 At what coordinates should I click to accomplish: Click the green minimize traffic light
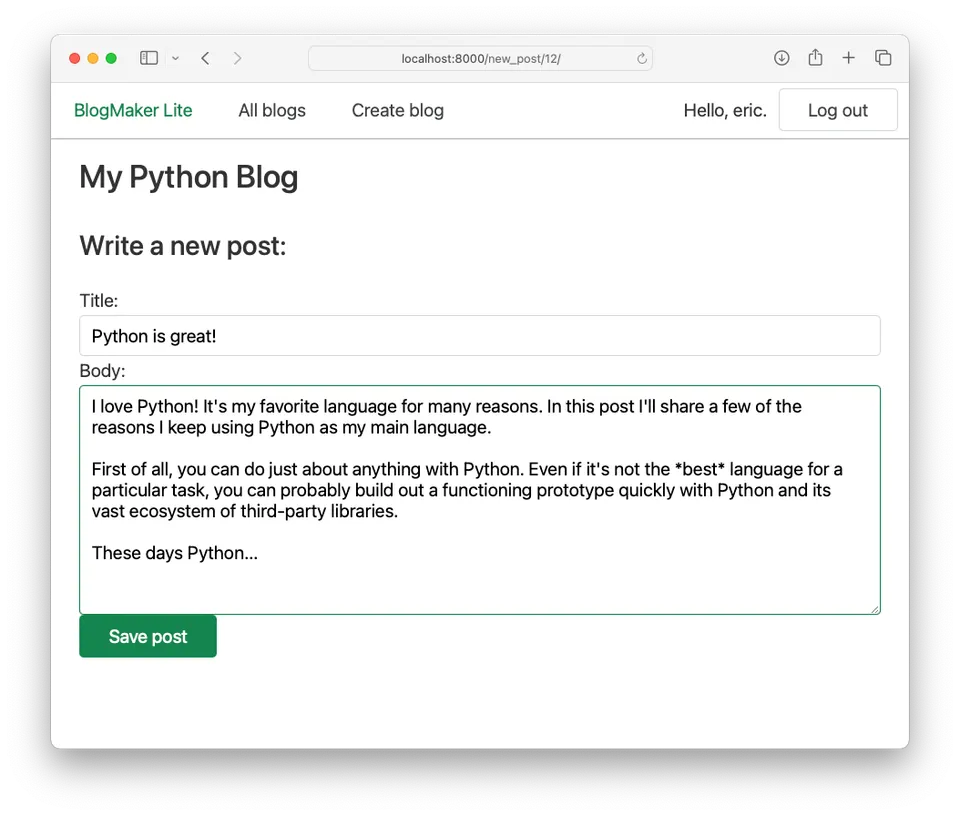(111, 58)
